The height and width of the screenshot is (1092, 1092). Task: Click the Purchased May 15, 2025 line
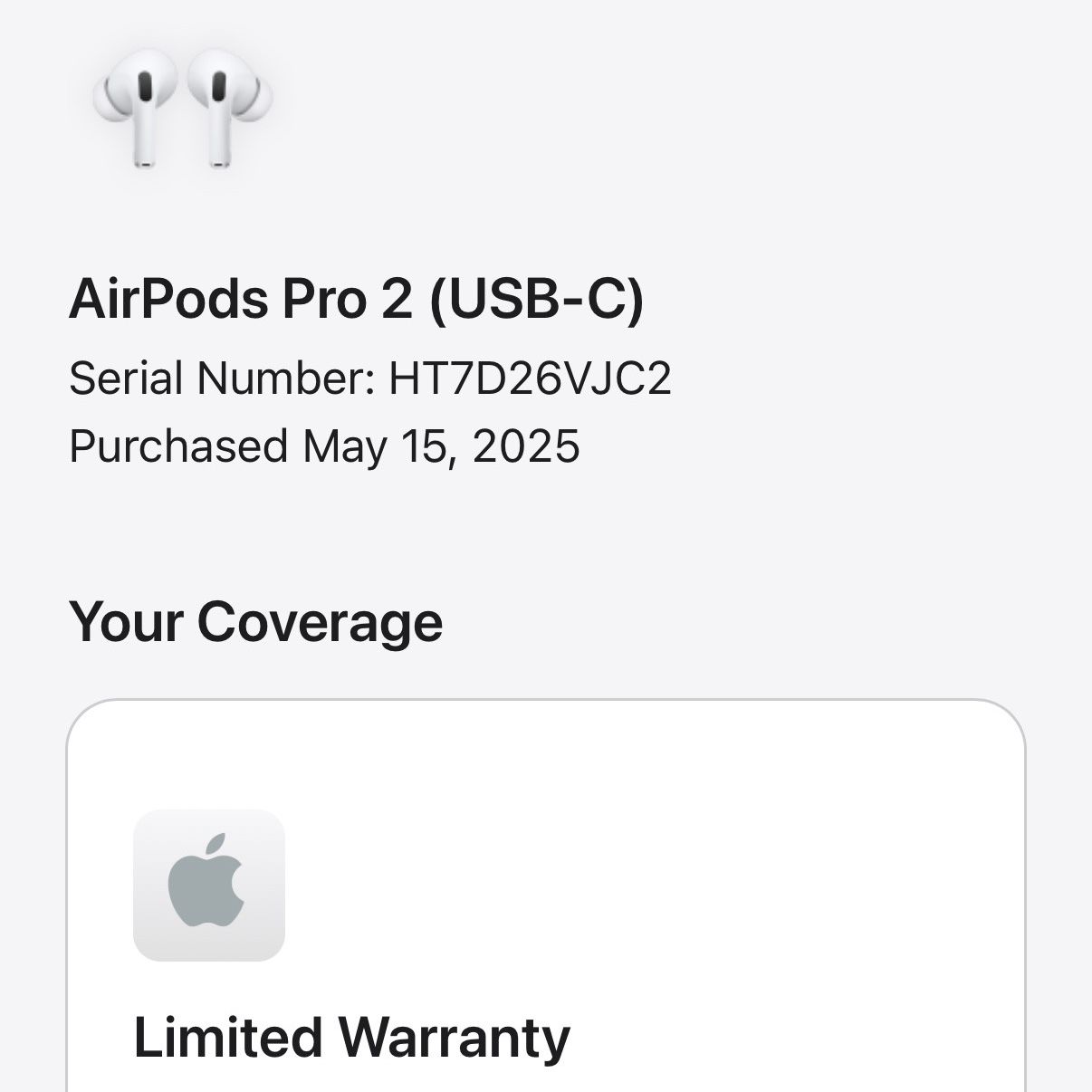coord(324,446)
